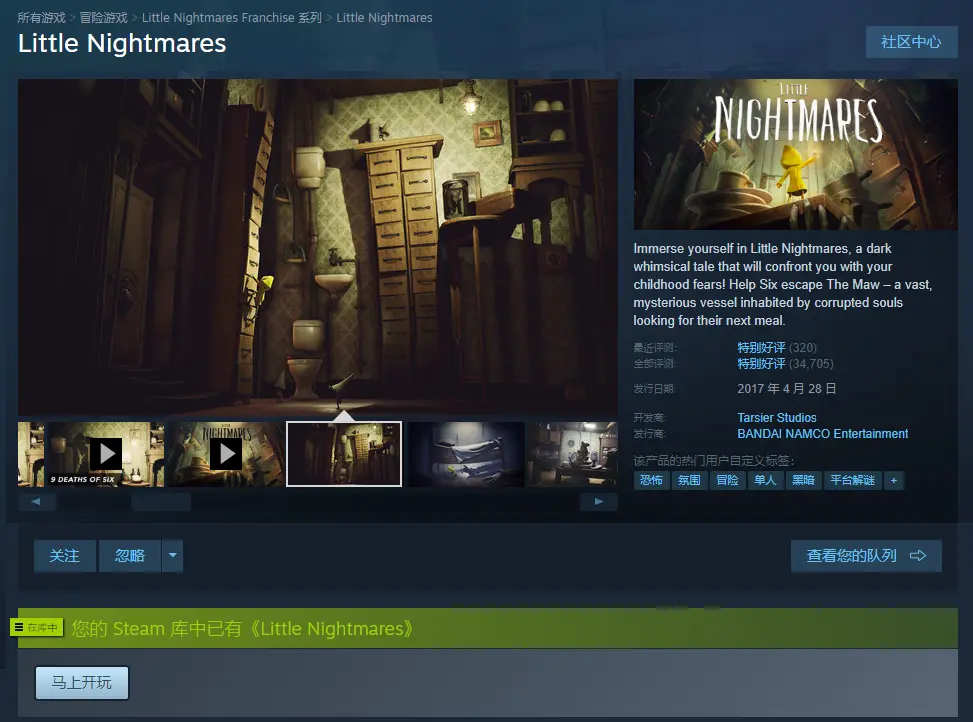This screenshot has height=722, width=973.
Task: Select the highlighted bathroom screenshot thumbnail
Action: [x=344, y=454]
